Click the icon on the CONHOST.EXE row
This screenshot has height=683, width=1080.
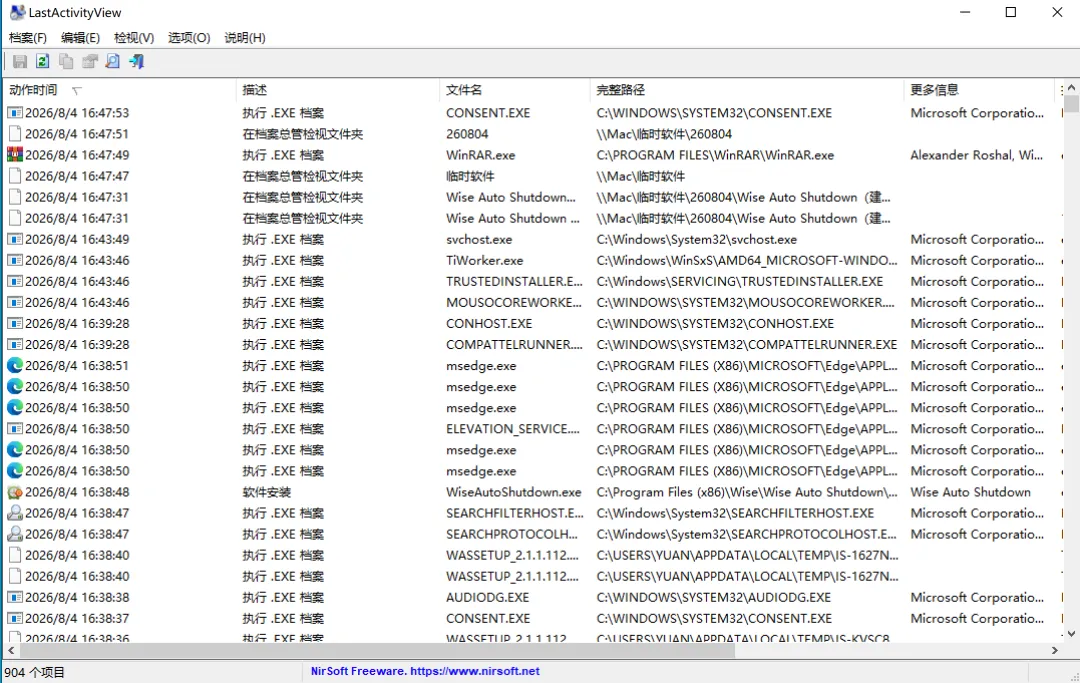14,324
